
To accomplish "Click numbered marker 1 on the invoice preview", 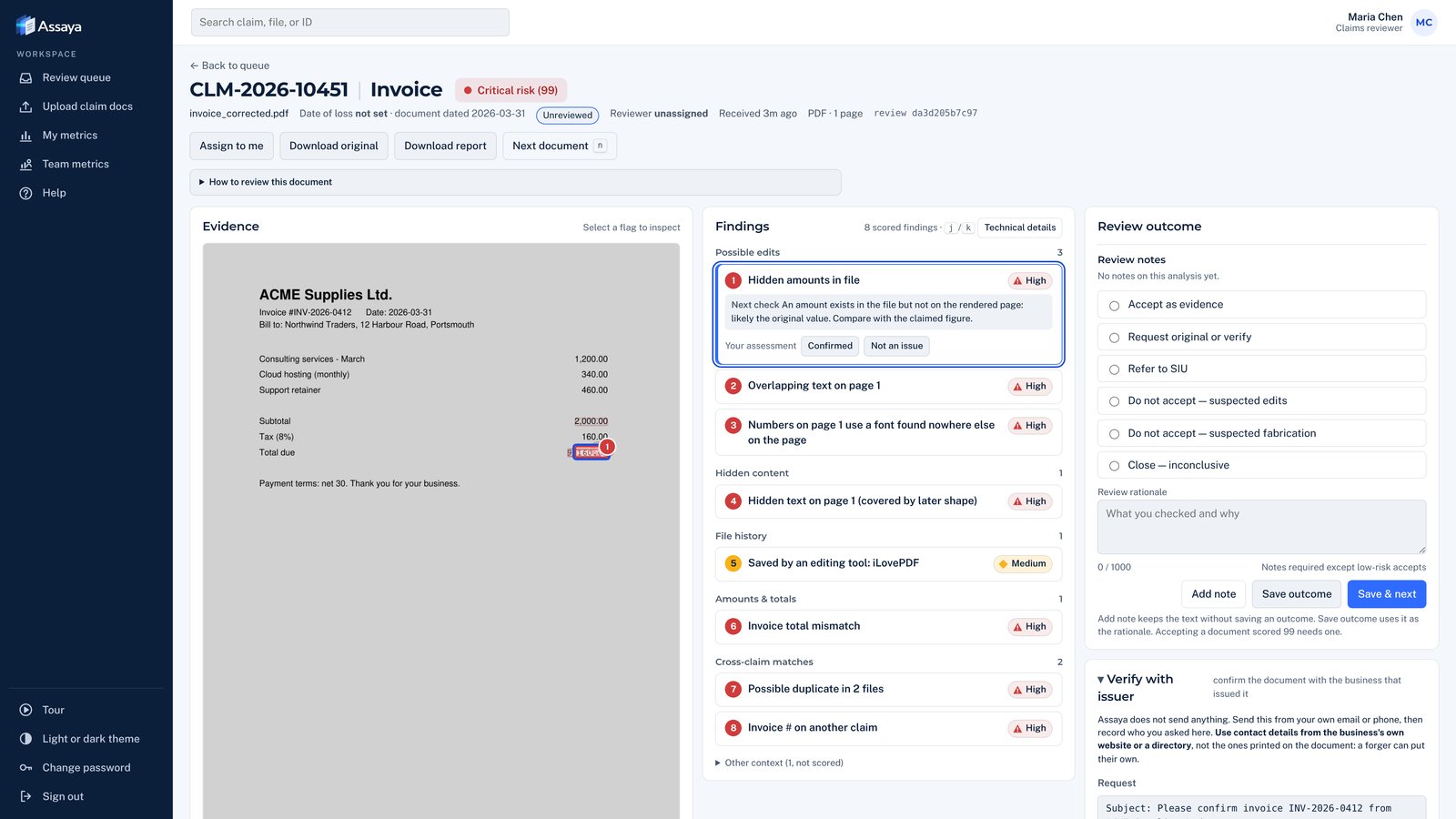I will pyautogui.click(x=607, y=447).
